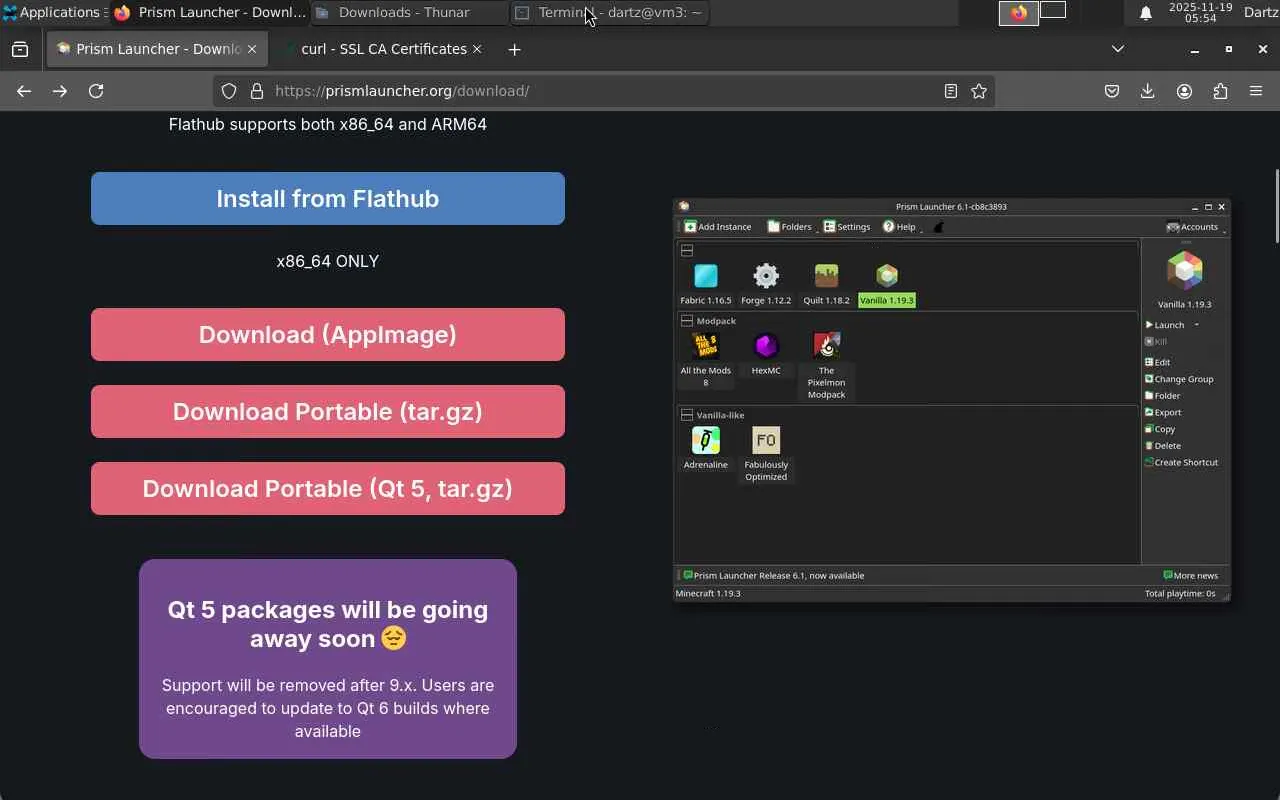Screen dimensions: 1280x800
Task: Expand the list all tabs dropdown
Action: tap(1118, 49)
